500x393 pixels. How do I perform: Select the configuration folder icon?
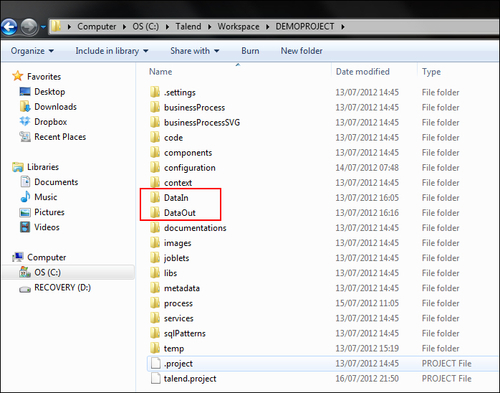click(x=155, y=167)
